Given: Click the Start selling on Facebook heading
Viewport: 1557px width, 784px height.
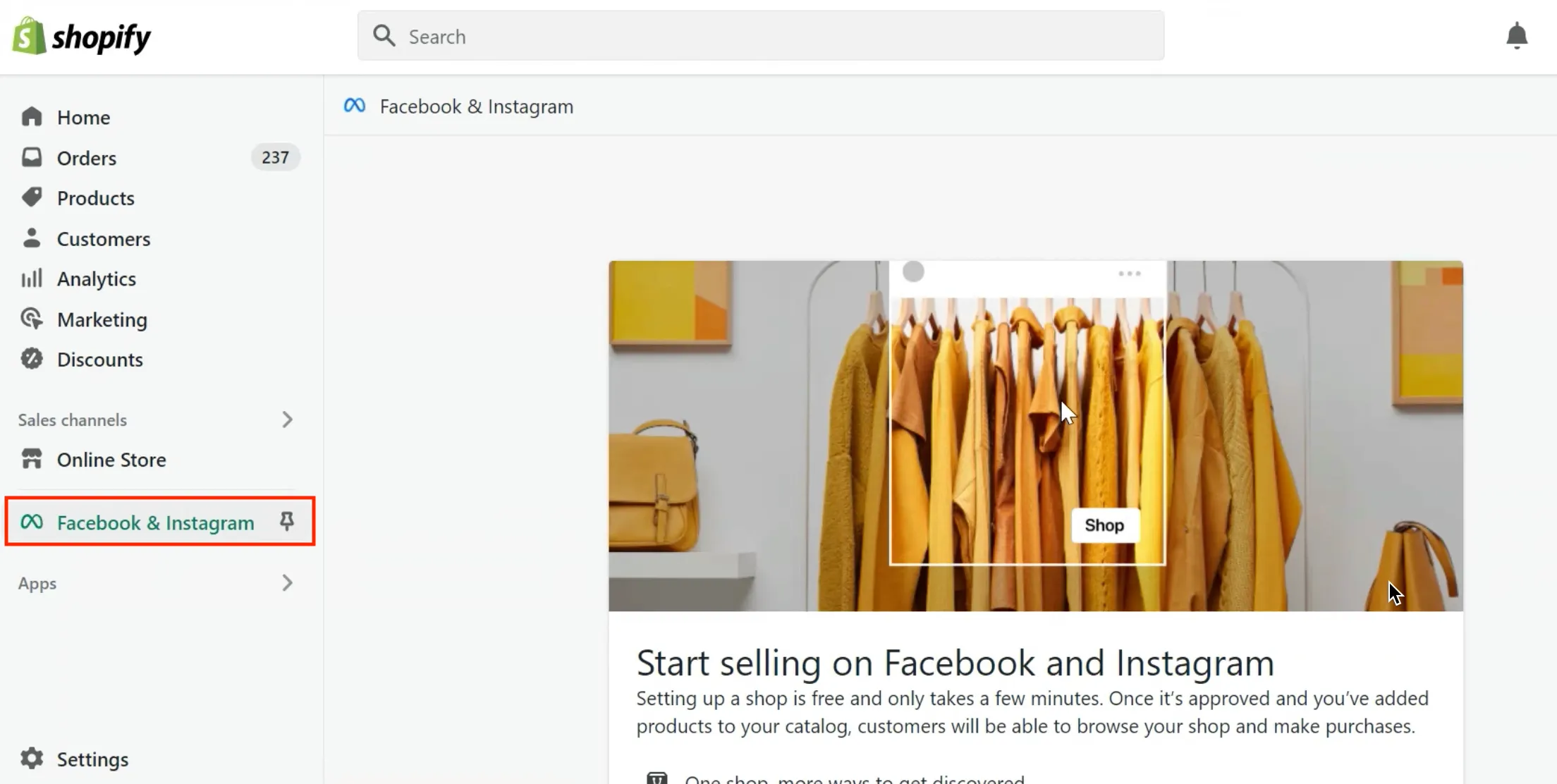Looking at the screenshot, I should (955, 663).
